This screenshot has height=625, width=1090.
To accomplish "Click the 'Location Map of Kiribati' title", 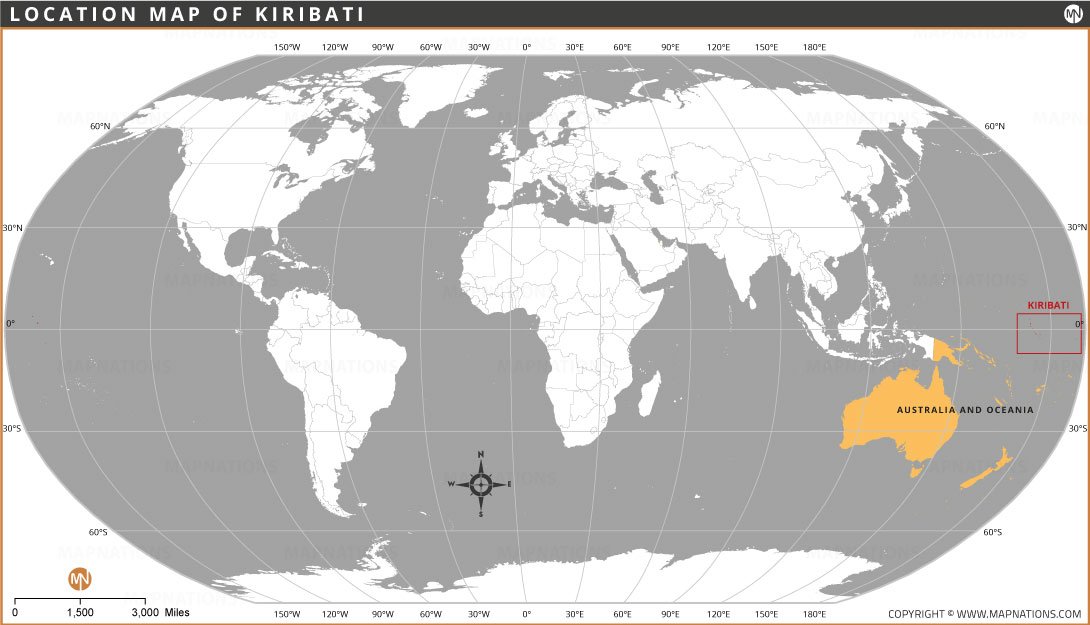I will pyautogui.click(x=187, y=14).
